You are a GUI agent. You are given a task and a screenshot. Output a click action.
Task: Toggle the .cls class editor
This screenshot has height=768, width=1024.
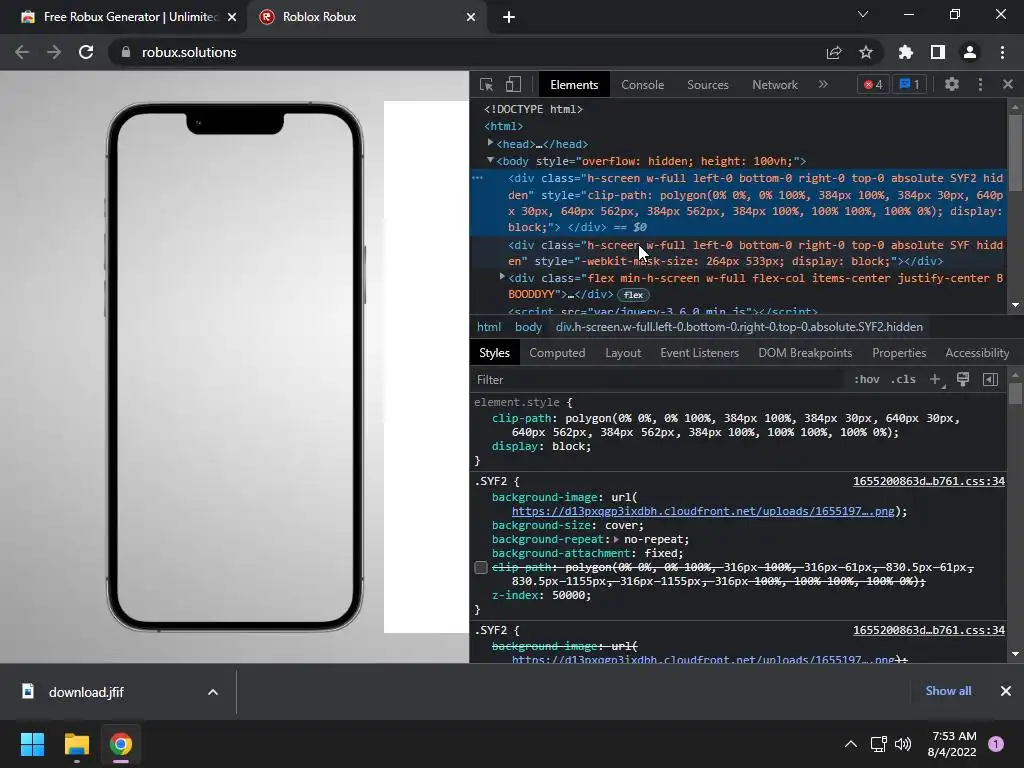coord(903,379)
